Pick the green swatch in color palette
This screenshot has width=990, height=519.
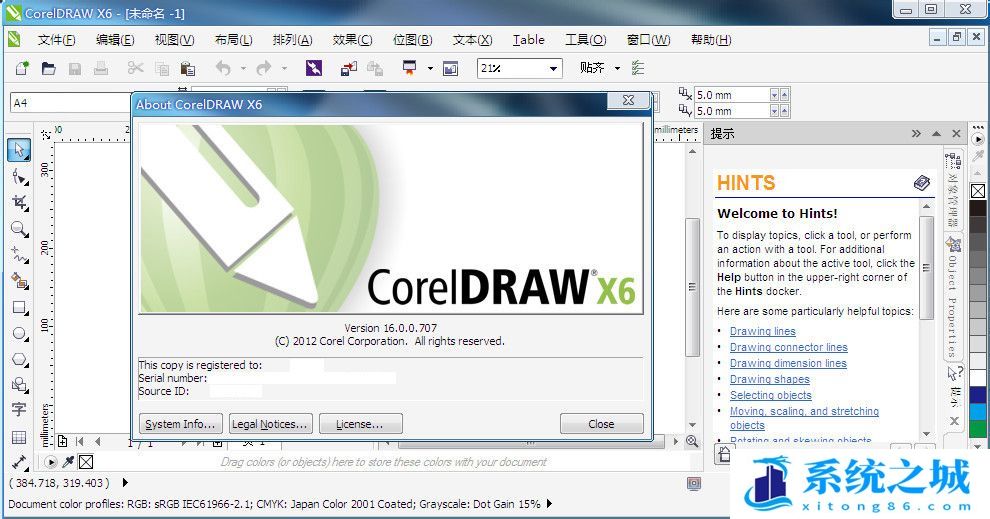(977, 428)
